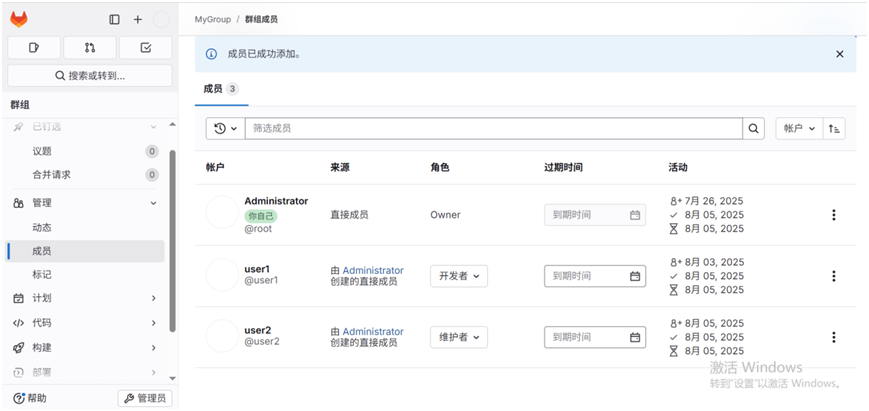Open more actions for user1 row
869x411 pixels.
coord(834,276)
